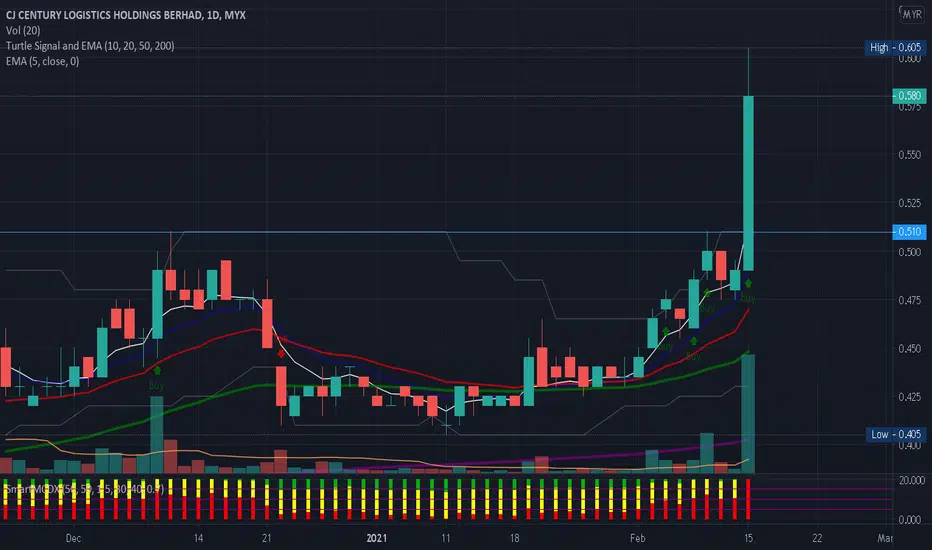The image size is (932, 550).
Task: Click the 0.550 price axis value
Action: (909, 155)
